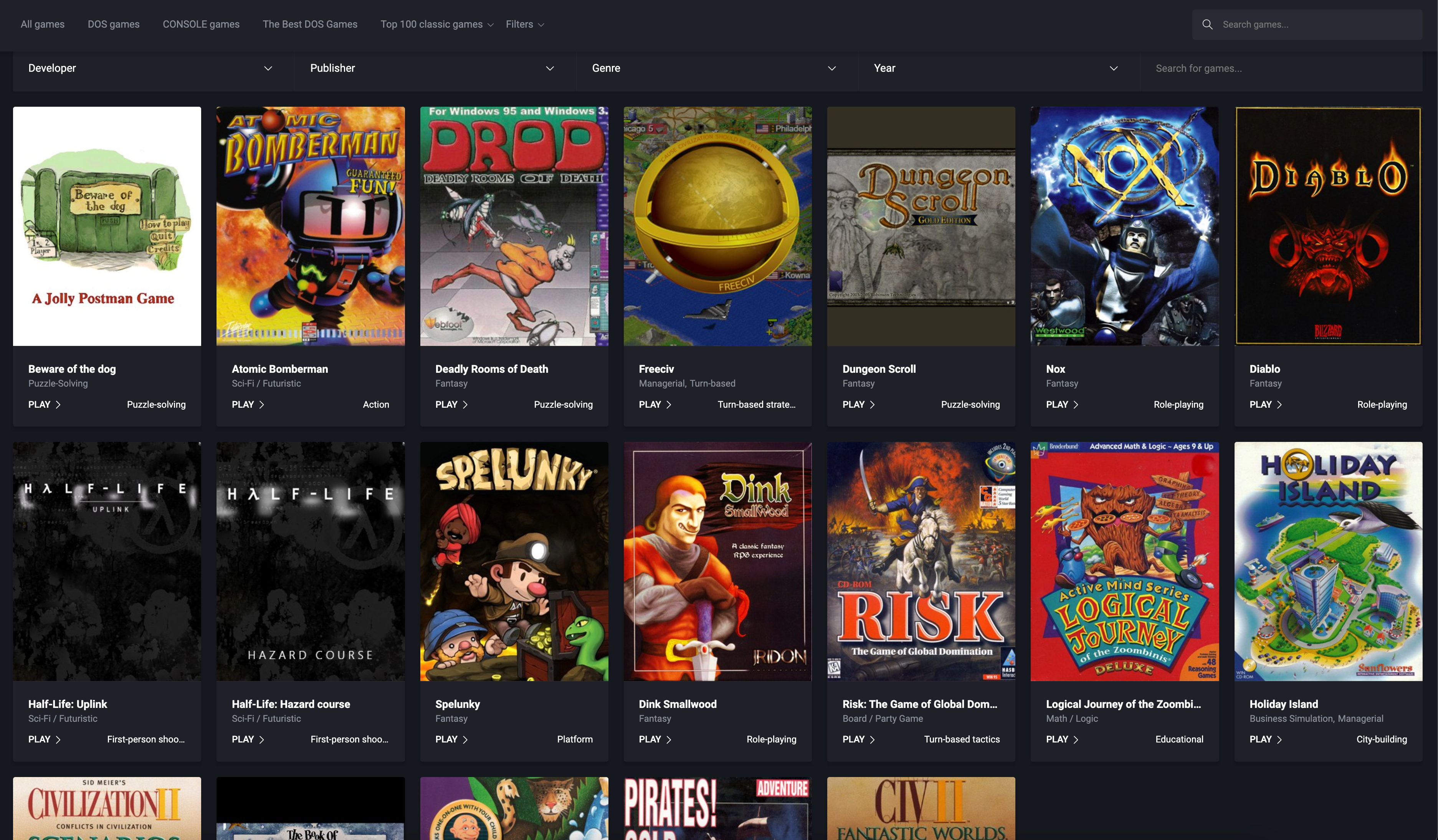Open the Publisher filter dropdown

(x=432, y=68)
